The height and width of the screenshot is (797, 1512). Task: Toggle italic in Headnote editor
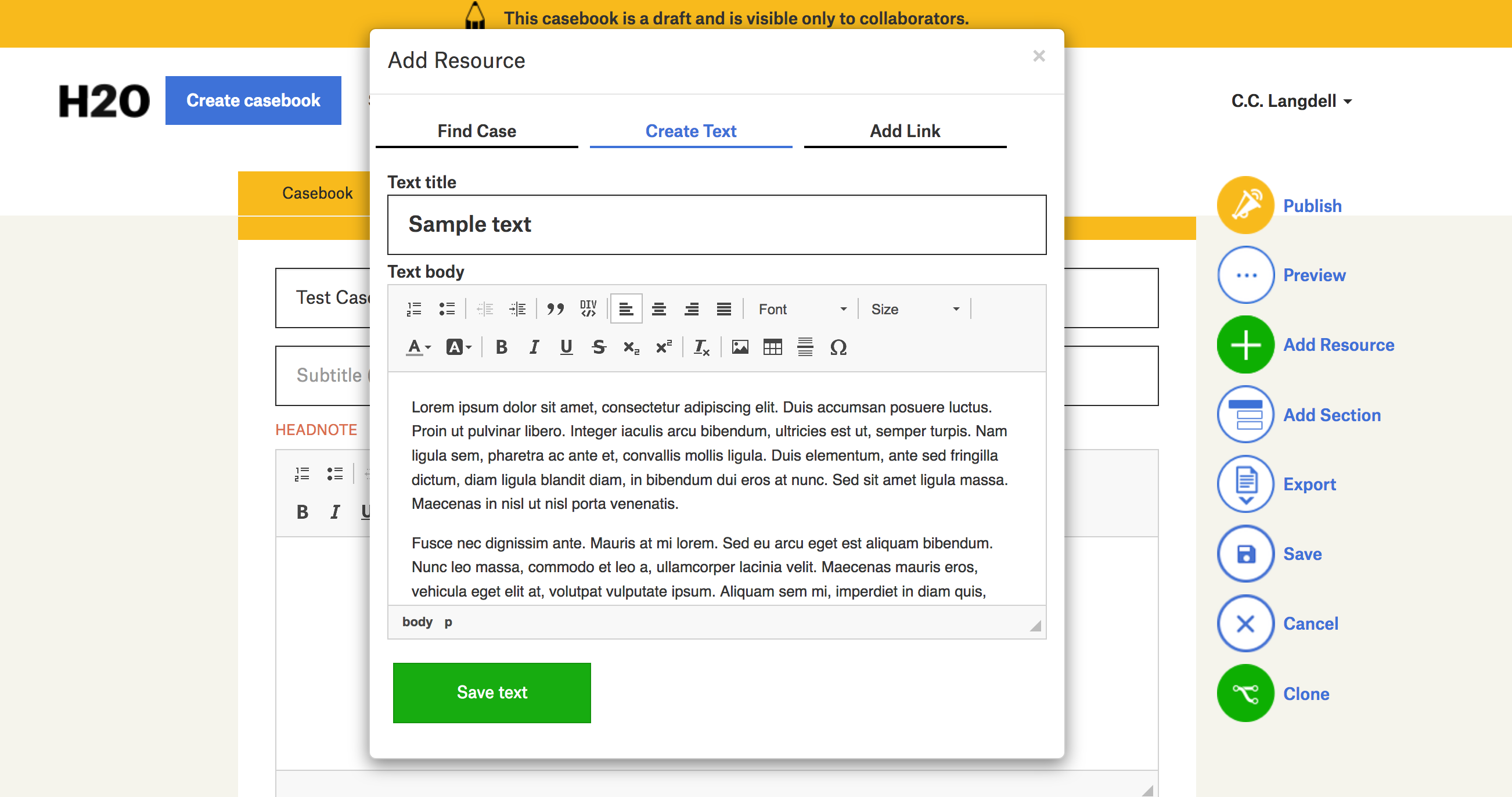[334, 512]
